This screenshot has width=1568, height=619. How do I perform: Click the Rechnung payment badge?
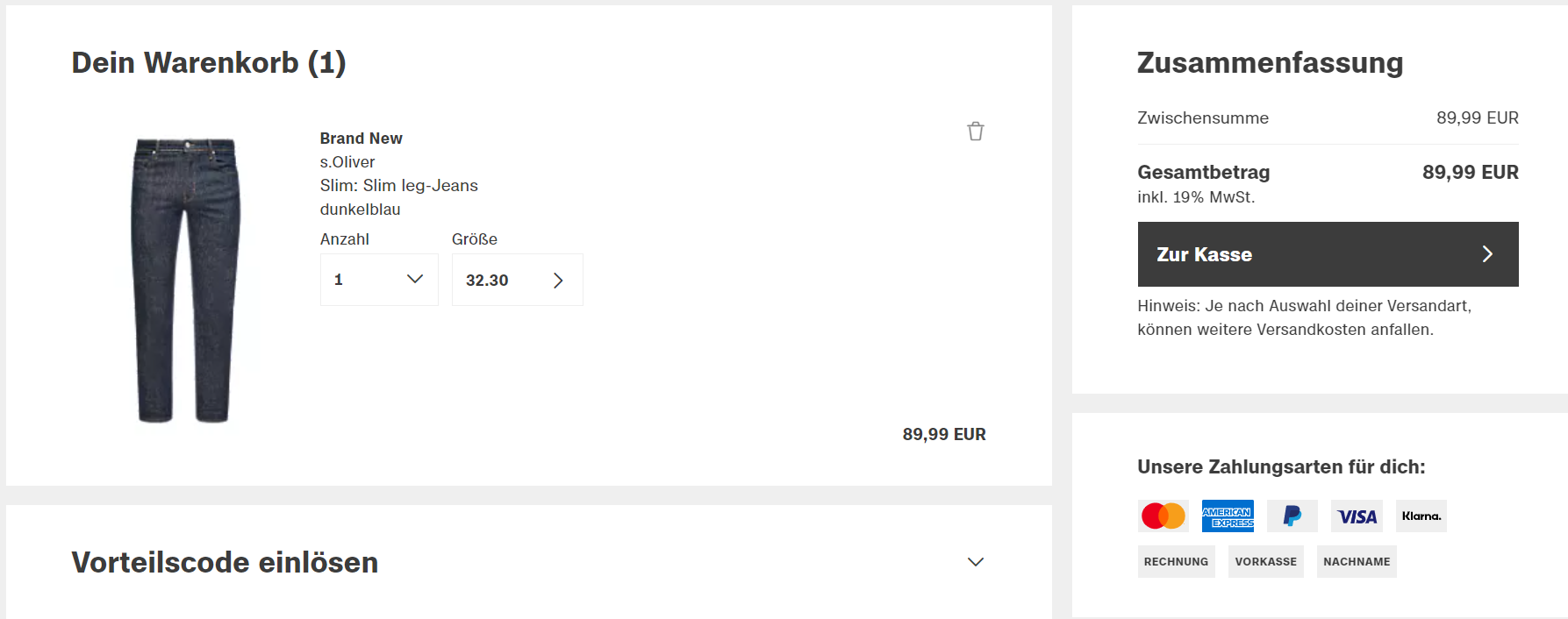[1176, 562]
